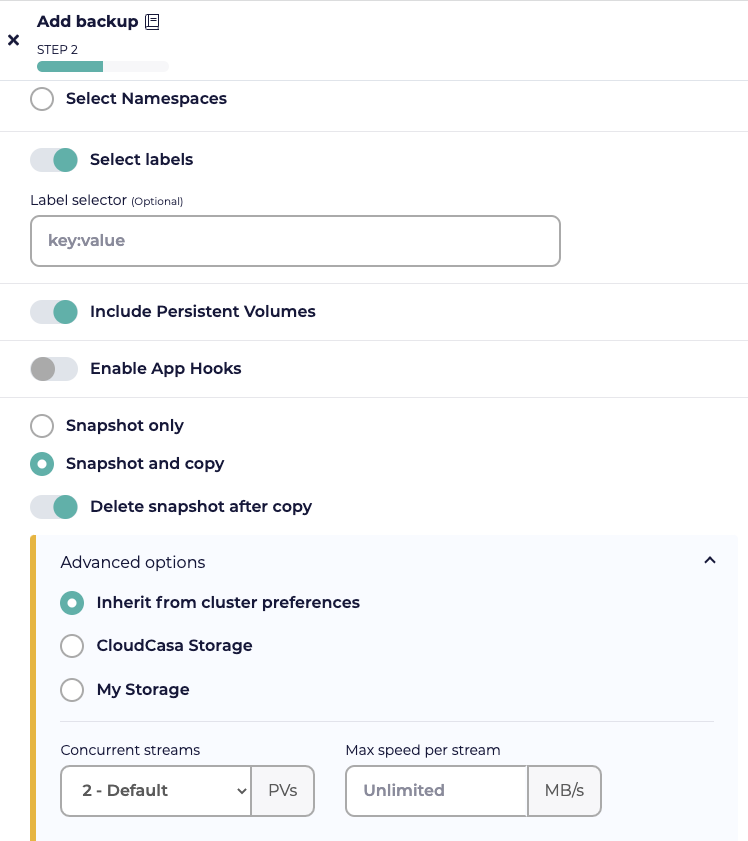Image resolution: width=748 pixels, height=841 pixels.
Task: Turn off Delete snapshot after copy
Action: coord(54,507)
